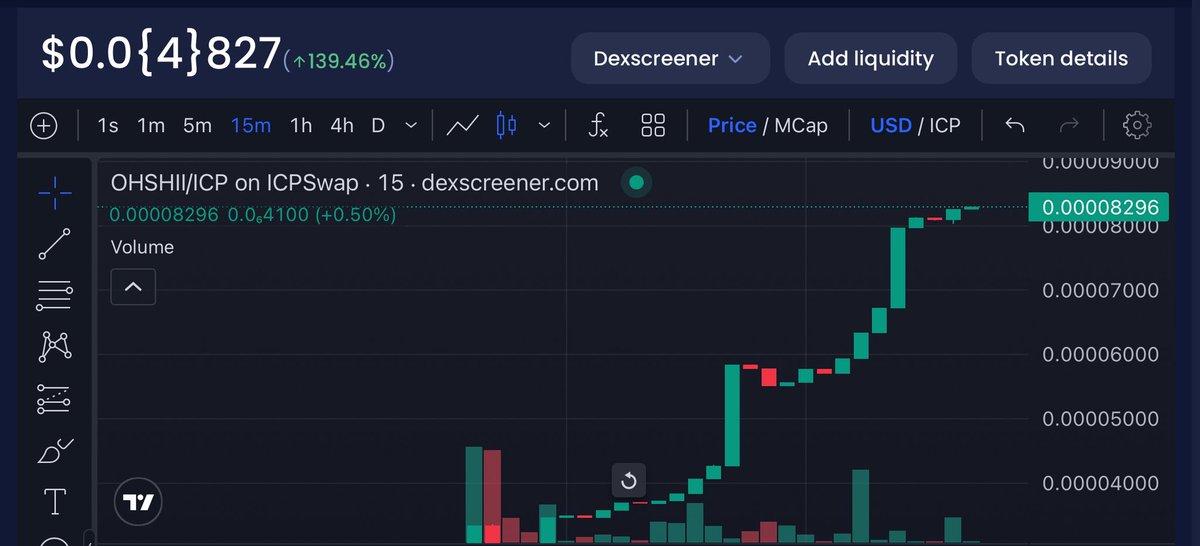Screen dimensions: 1200x546
Task: Switch chart to 1h interval
Action: (x=301, y=126)
